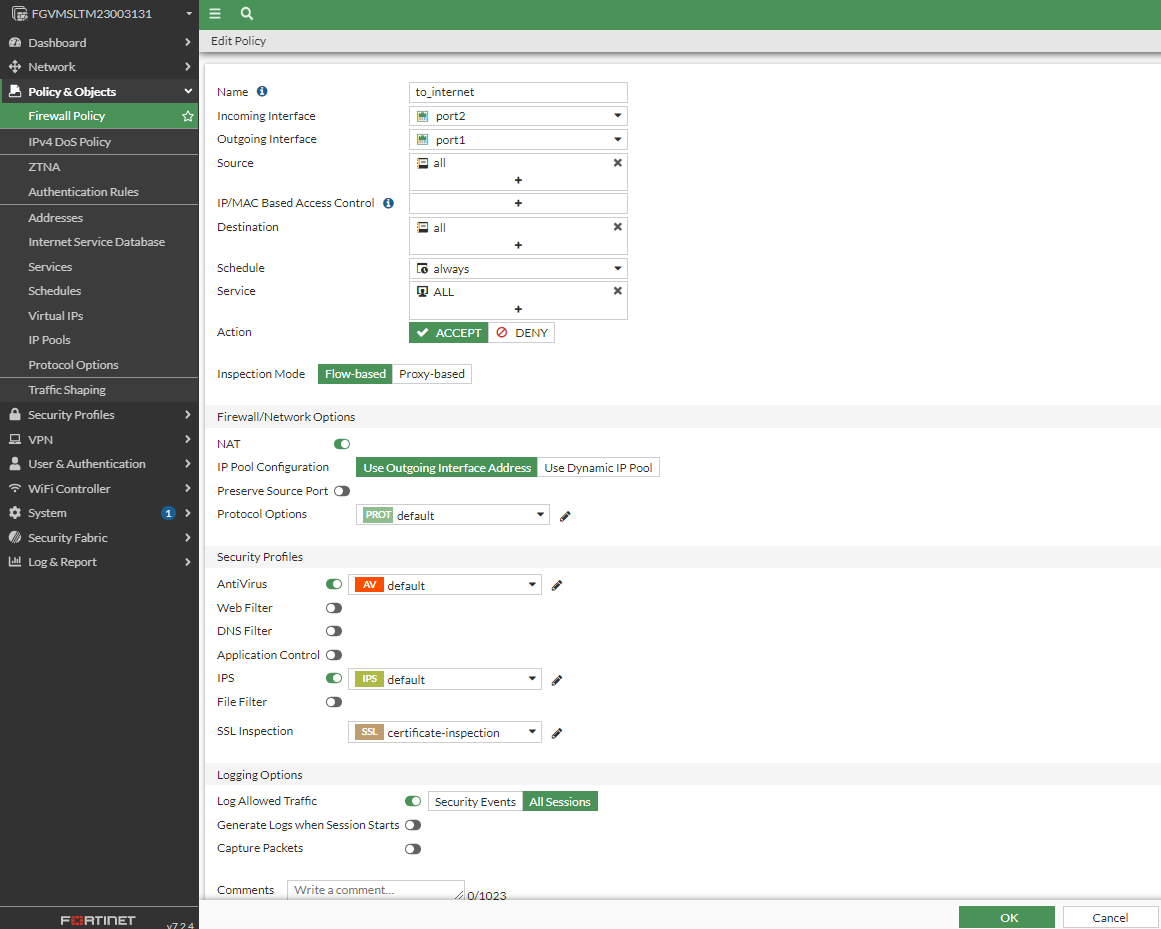
Task: Edit the AntiVirus profile with pencil icon
Action: [557, 585]
